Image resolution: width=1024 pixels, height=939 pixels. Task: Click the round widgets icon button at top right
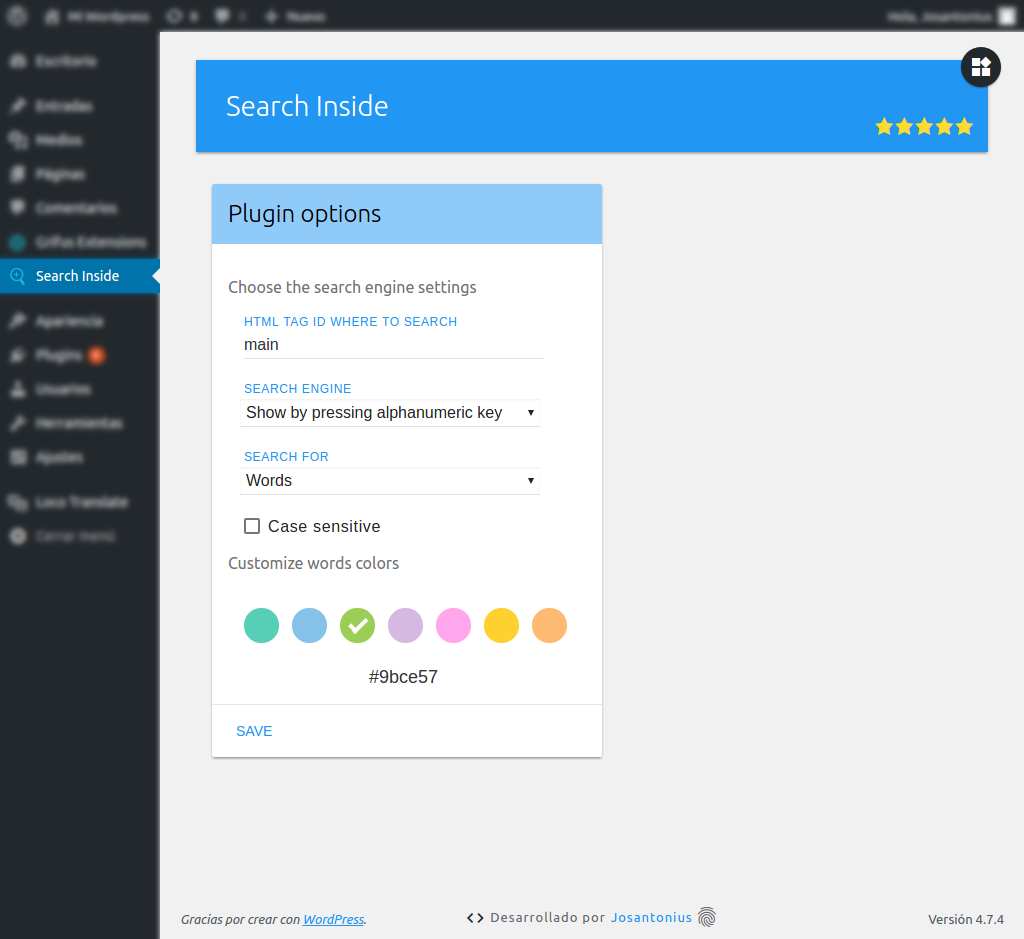pos(980,67)
